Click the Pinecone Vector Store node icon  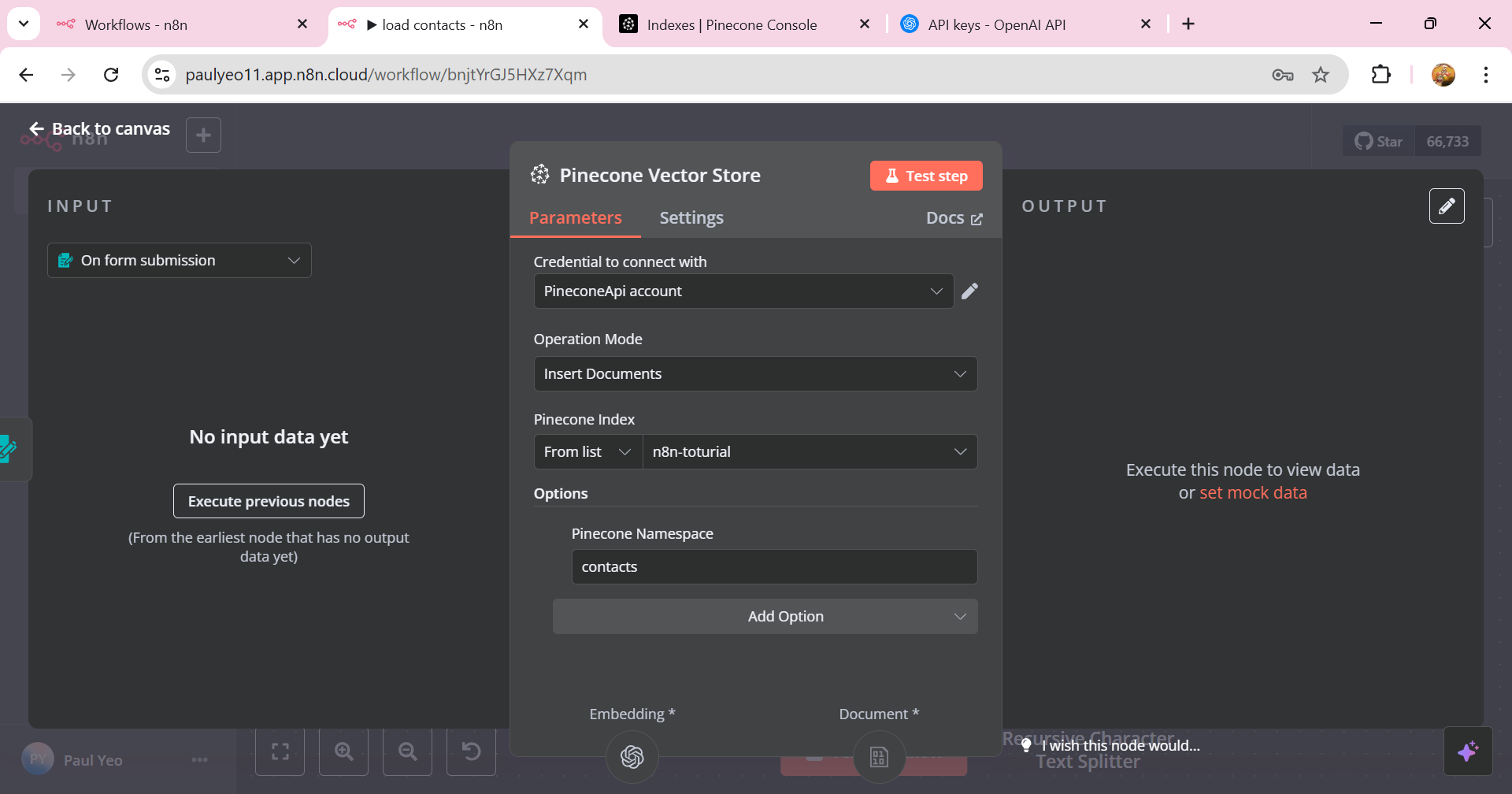(x=539, y=175)
